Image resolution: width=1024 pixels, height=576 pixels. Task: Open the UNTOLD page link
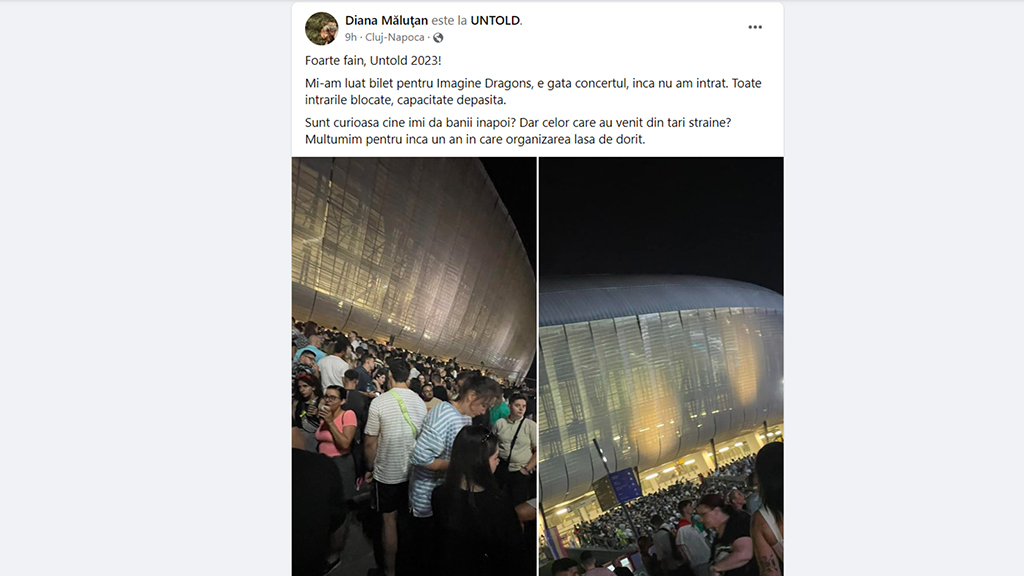click(495, 20)
